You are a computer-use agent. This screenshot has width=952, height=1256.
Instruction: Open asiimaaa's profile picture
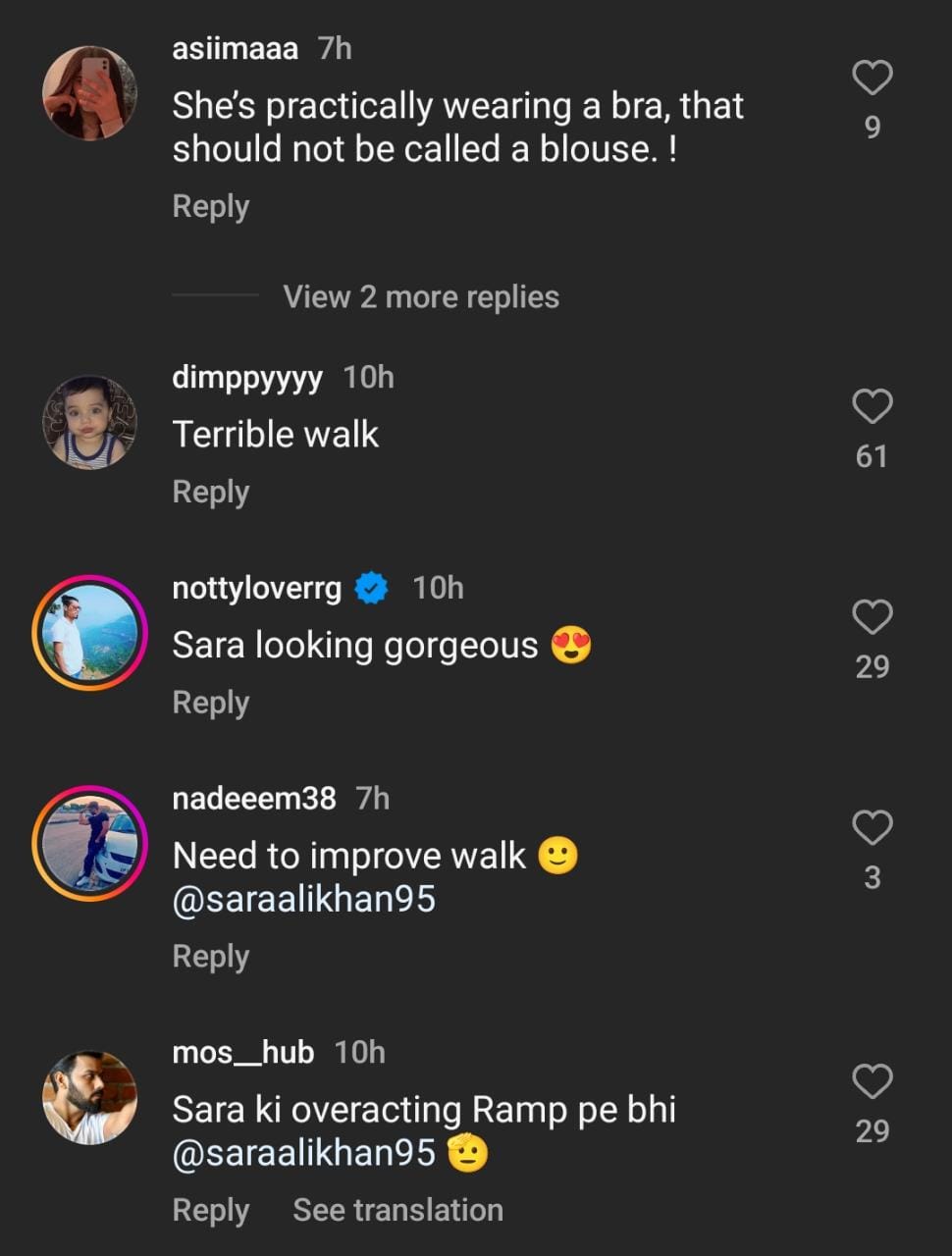pyautogui.click(x=89, y=93)
